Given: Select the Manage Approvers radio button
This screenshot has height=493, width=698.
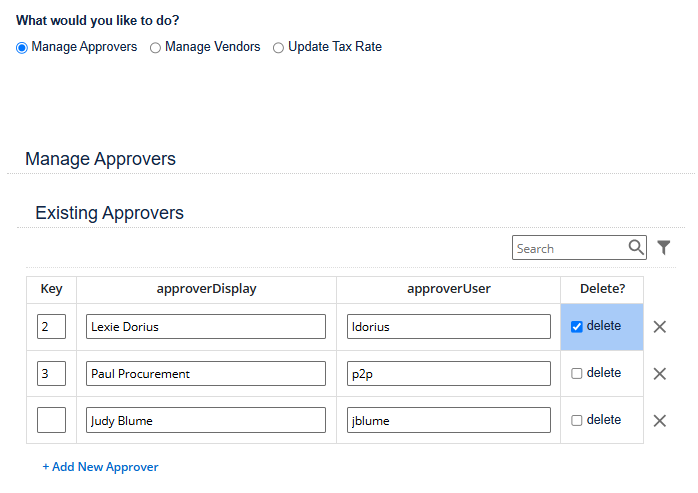Looking at the screenshot, I should click(x=22, y=48).
